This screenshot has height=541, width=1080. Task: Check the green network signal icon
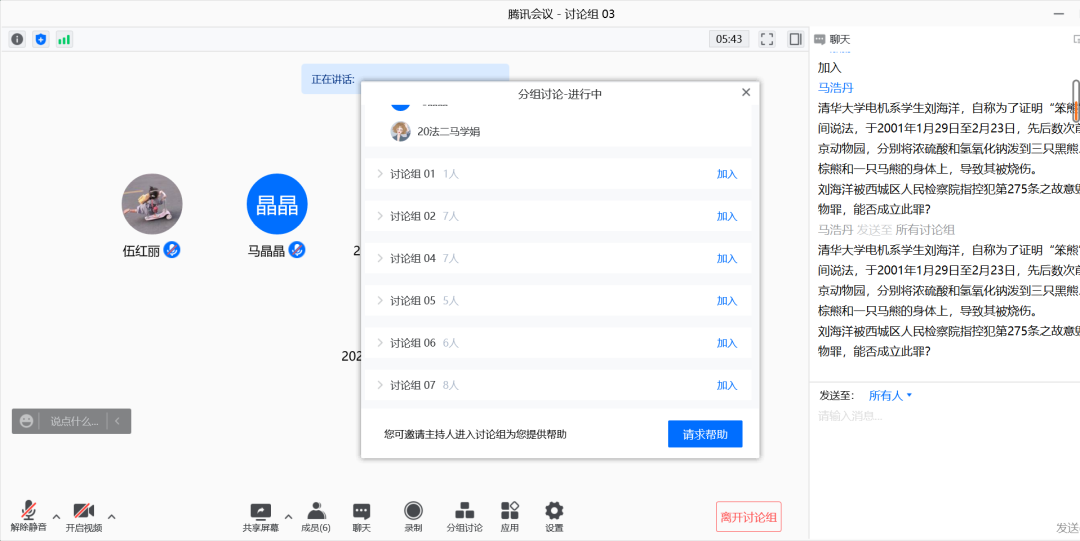point(64,39)
